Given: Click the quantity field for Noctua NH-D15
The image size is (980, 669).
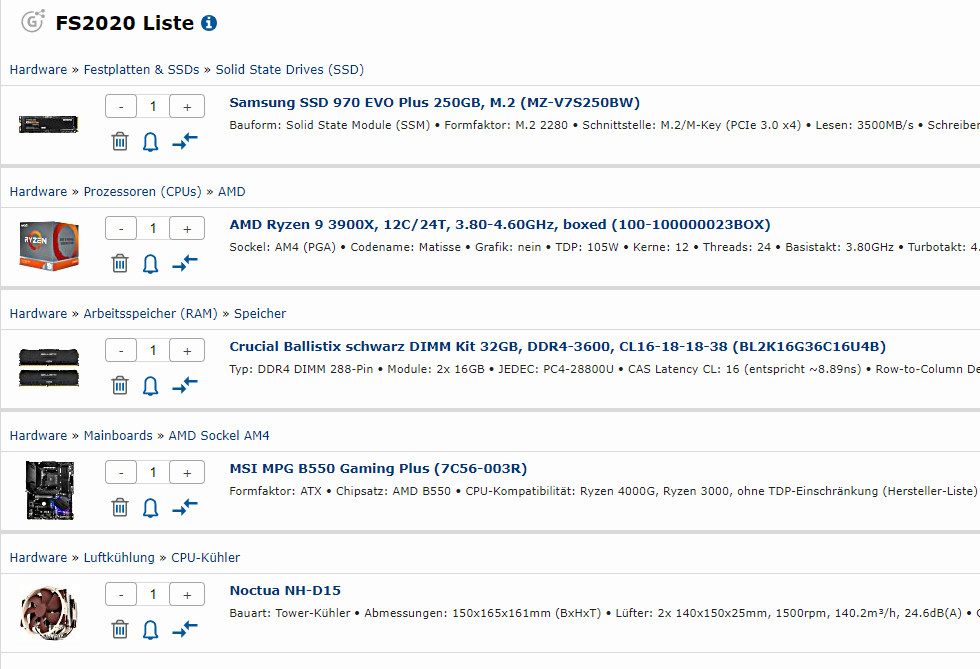Looking at the screenshot, I should (153, 595).
